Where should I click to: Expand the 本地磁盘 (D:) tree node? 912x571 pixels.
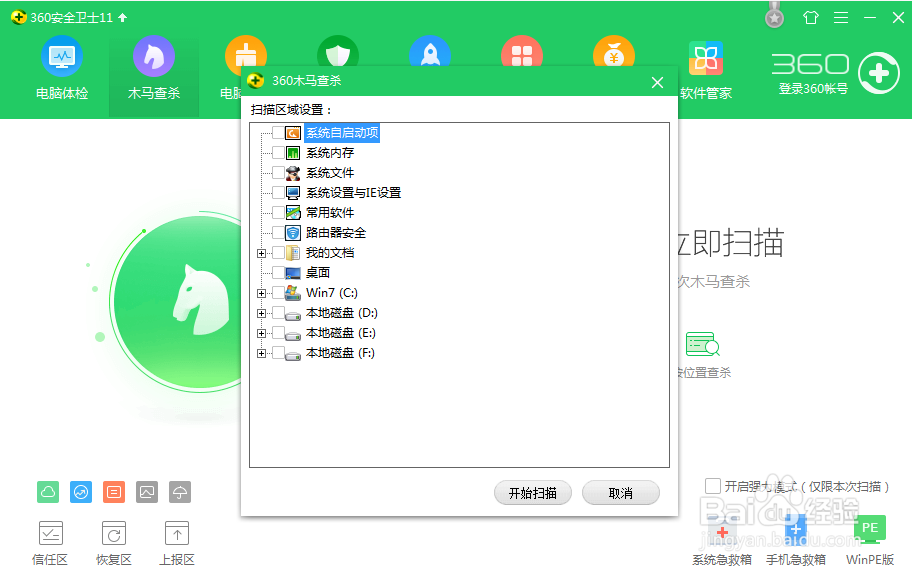pos(261,313)
